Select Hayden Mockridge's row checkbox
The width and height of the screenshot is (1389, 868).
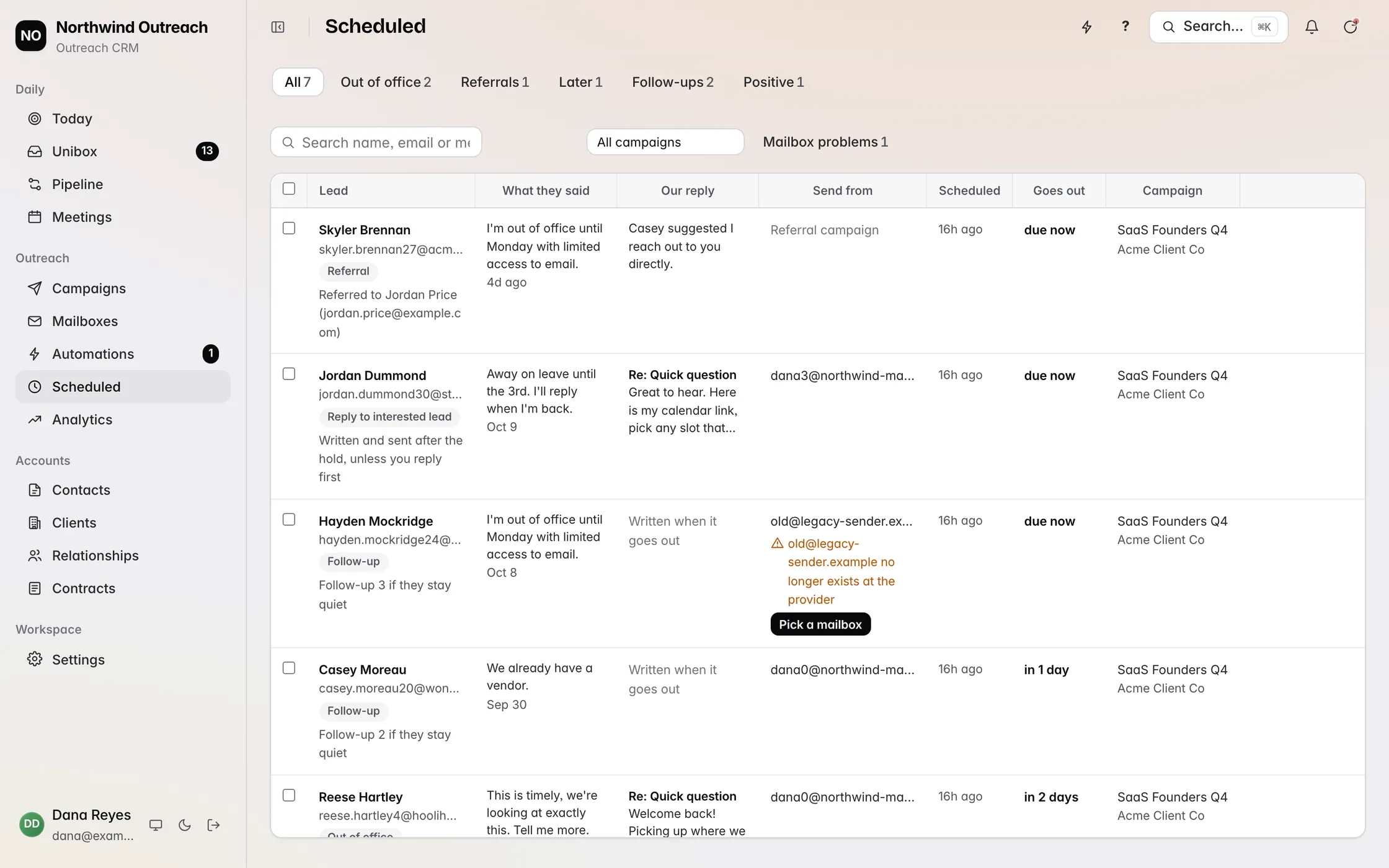[x=289, y=520]
